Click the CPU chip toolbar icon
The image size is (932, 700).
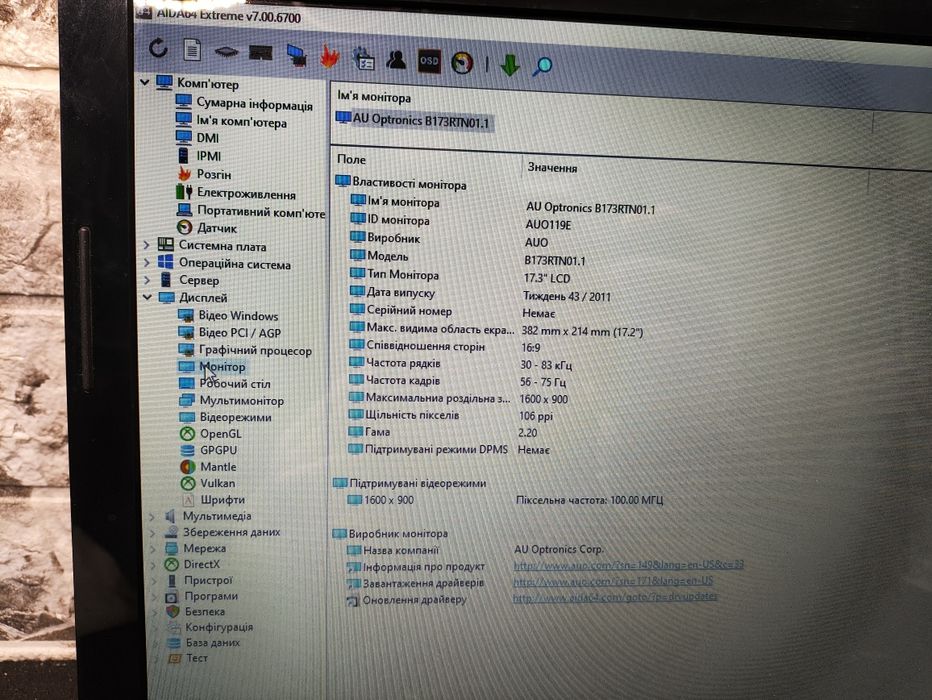tap(226, 52)
